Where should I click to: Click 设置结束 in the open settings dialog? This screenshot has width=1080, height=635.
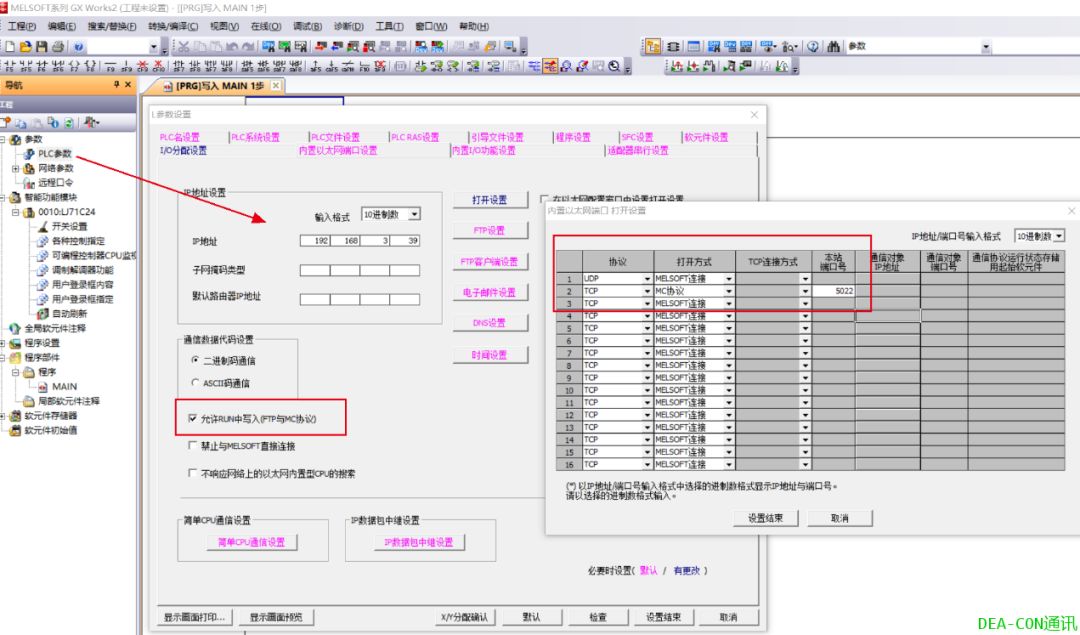[765, 518]
